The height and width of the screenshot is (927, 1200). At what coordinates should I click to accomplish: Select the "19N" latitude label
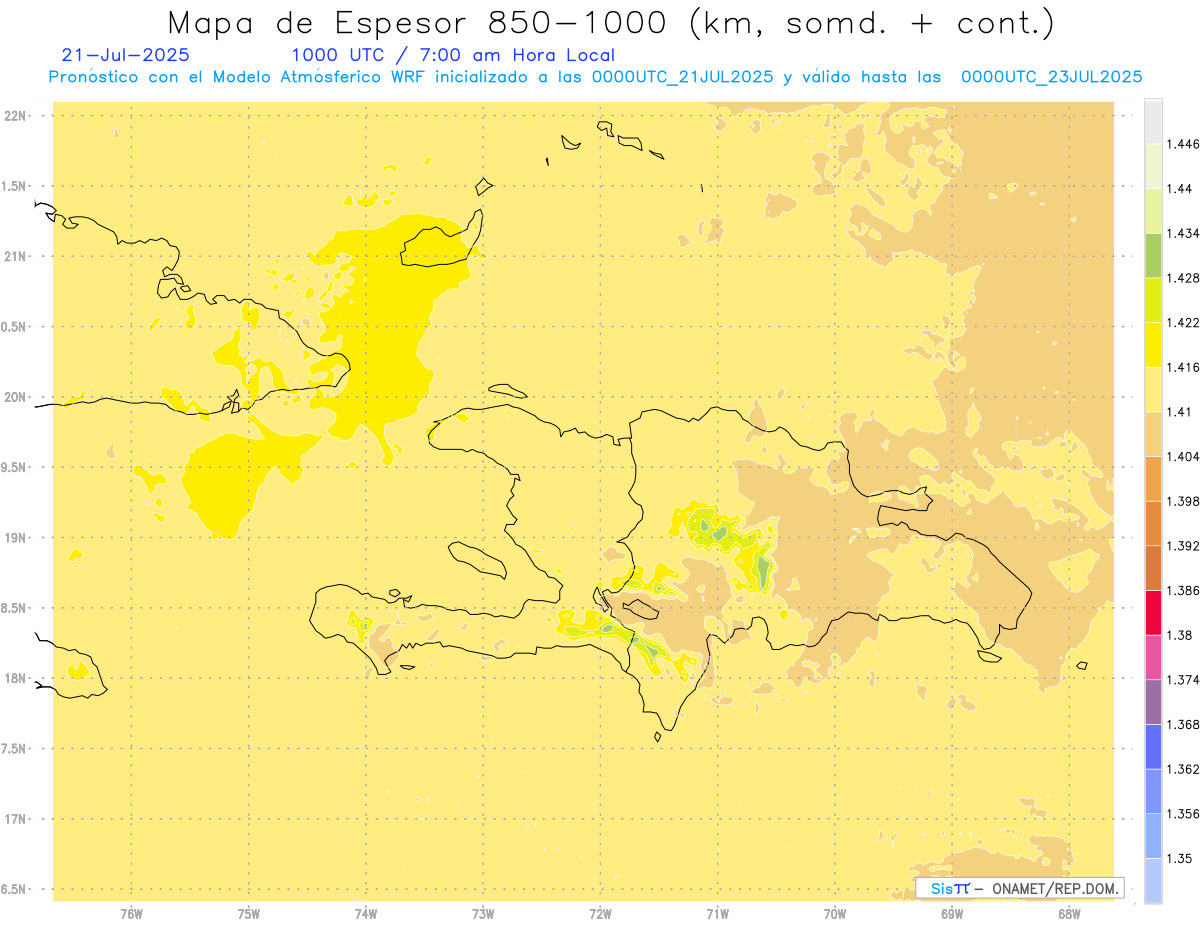[15, 537]
